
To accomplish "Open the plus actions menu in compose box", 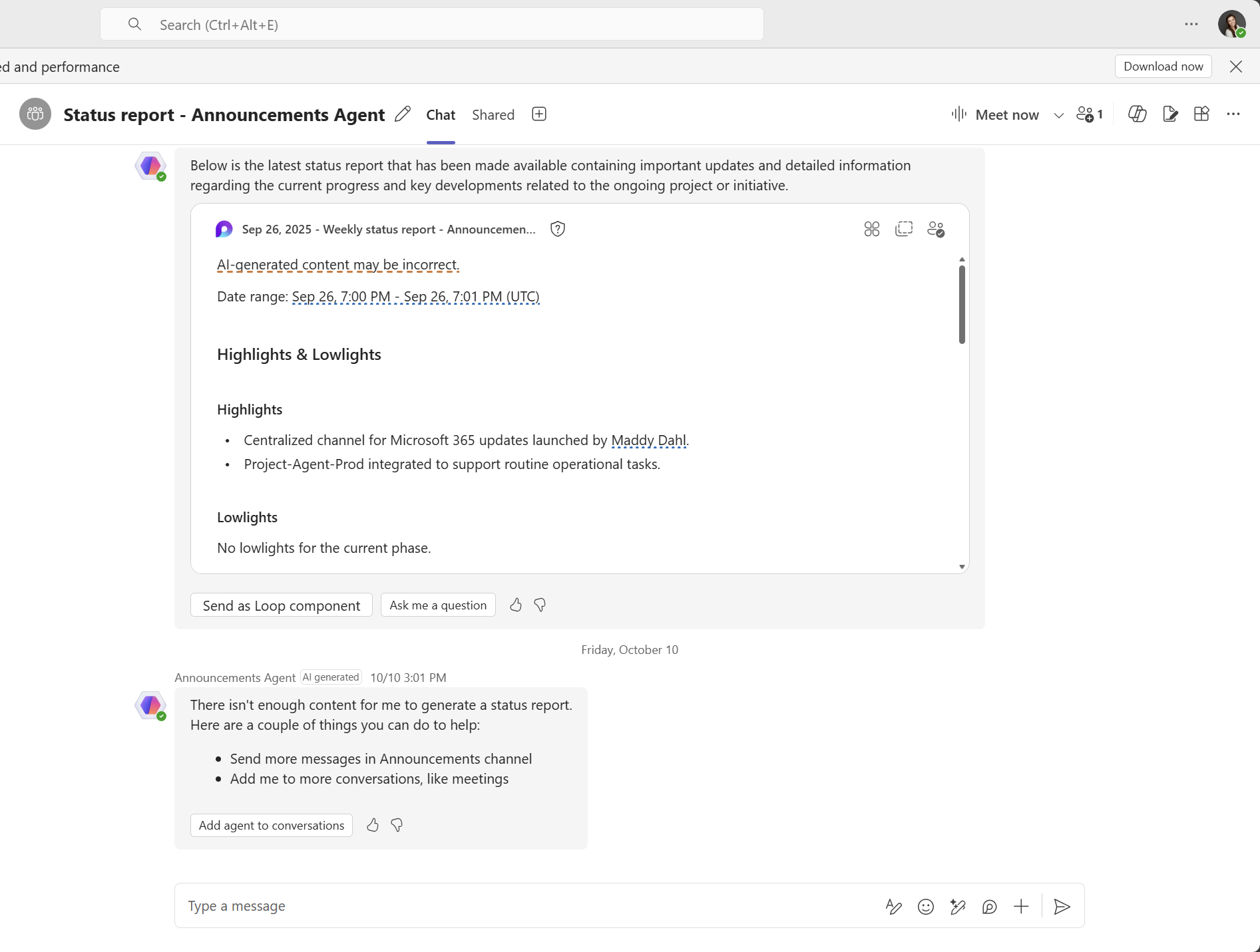I will [1021, 907].
